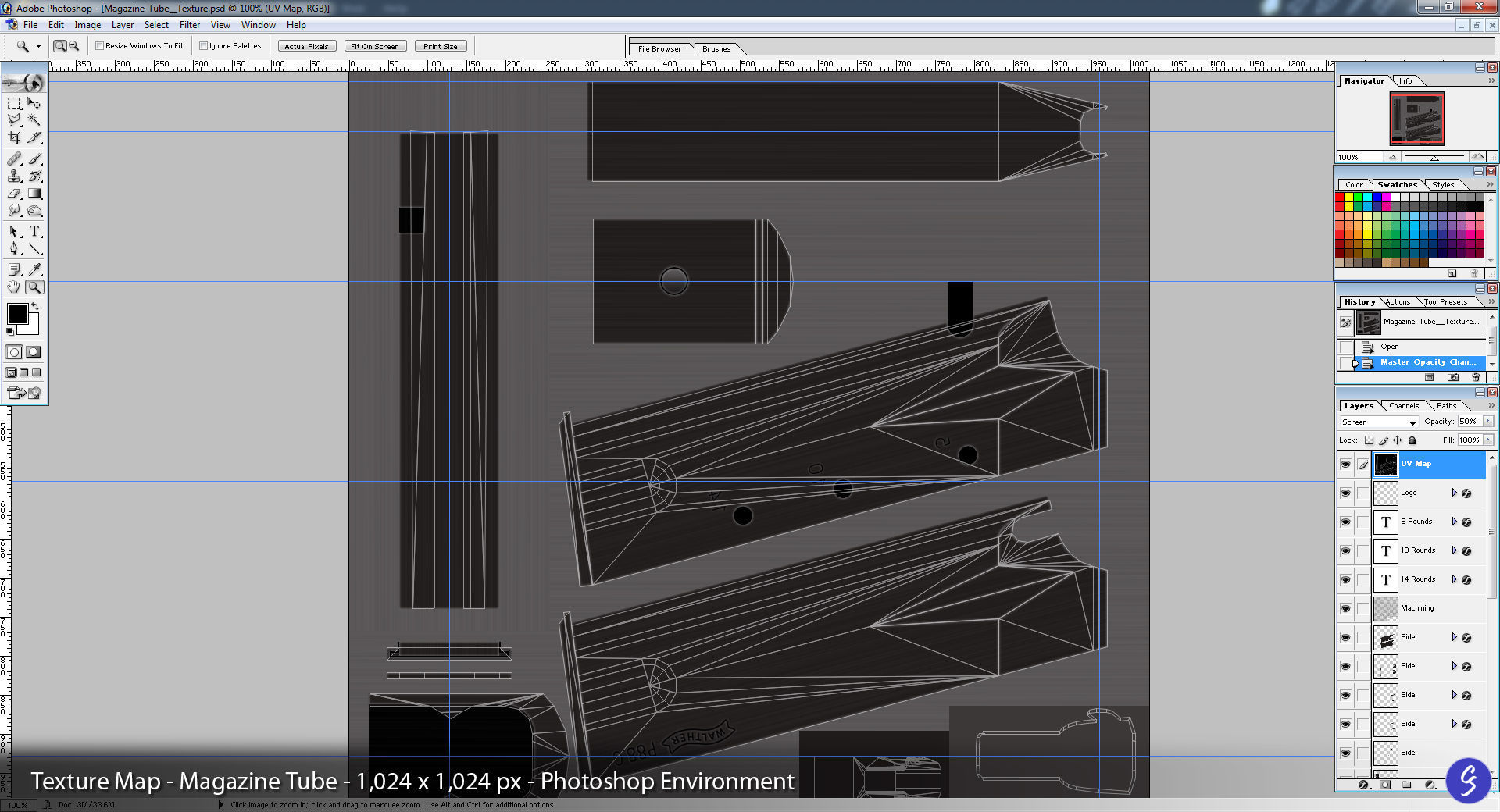Switch to the Paths tab
This screenshot has width=1500, height=812.
(1446, 406)
